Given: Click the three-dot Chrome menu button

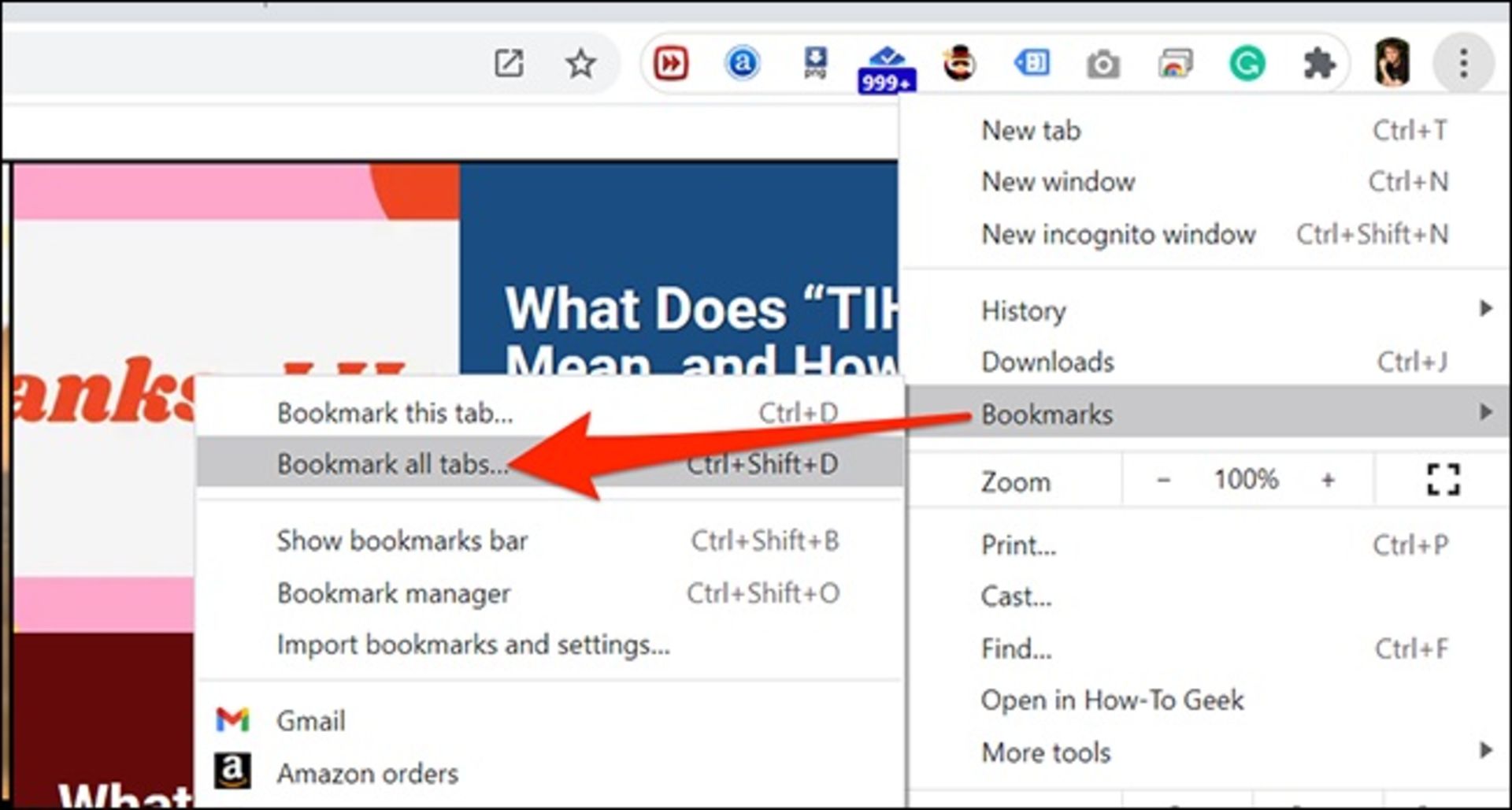Looking at the screenshot, I should coord(1463,64).
